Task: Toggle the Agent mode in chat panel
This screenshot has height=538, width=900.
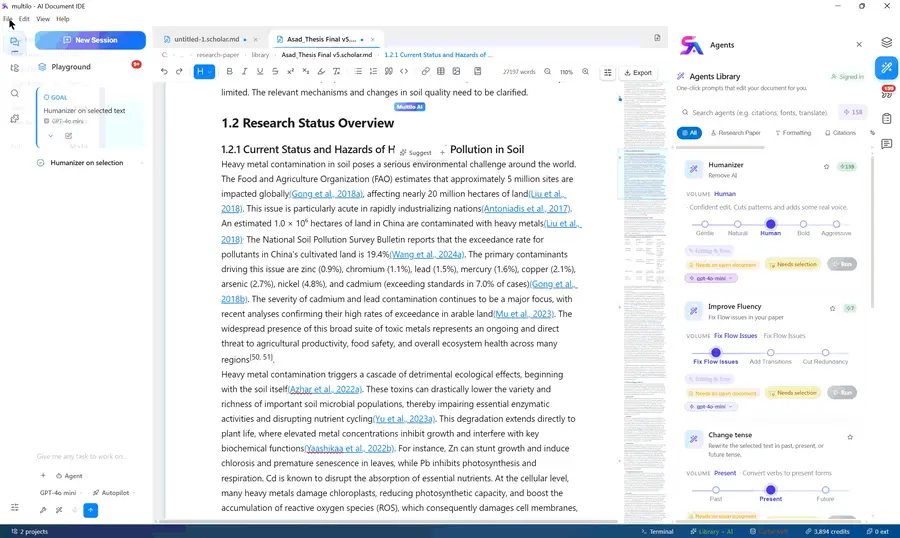Action: click(x=69, y=475)
